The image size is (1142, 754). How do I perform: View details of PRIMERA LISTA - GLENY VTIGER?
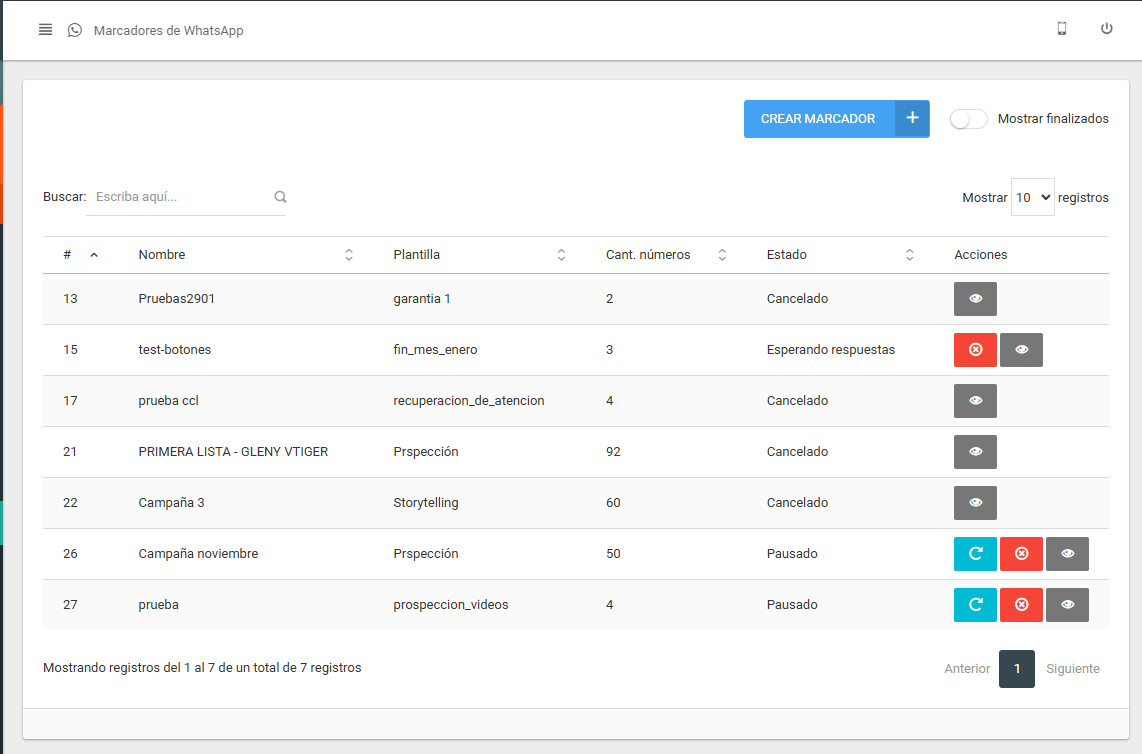975,452
